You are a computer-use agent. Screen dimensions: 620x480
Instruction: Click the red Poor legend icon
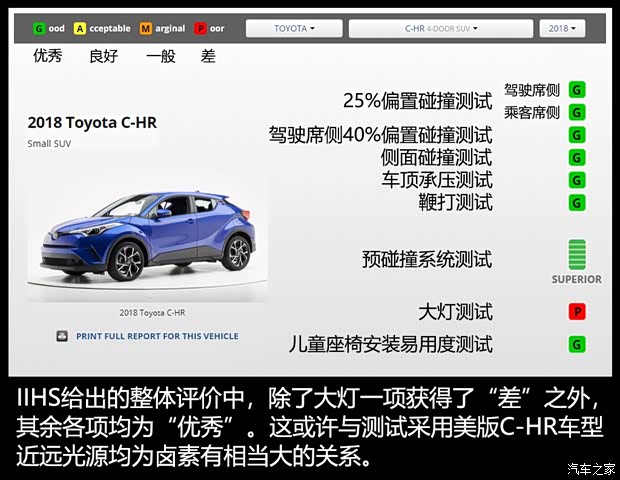[200, 28]
